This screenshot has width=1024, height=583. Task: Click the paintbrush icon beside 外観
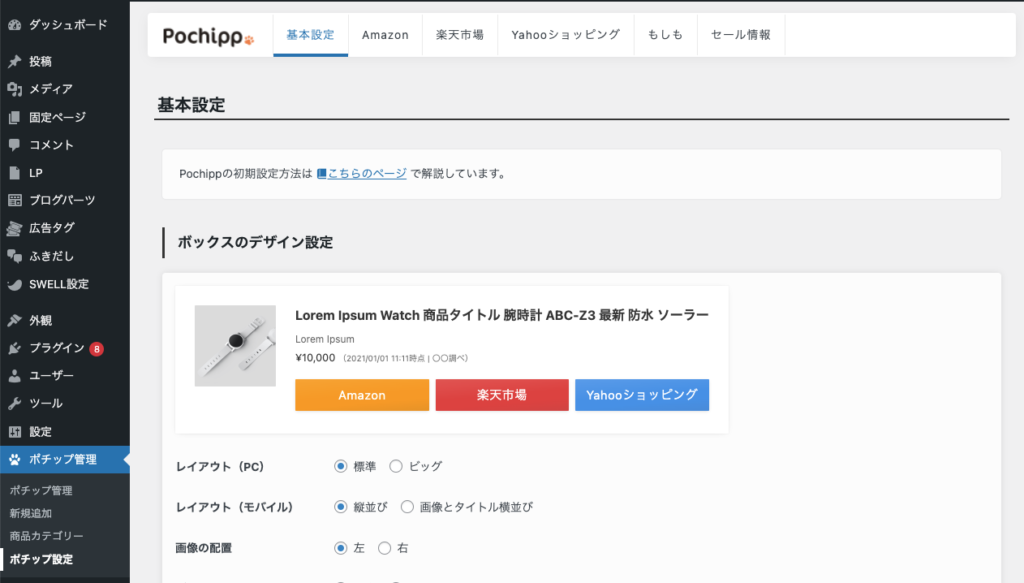pos(14,321)
